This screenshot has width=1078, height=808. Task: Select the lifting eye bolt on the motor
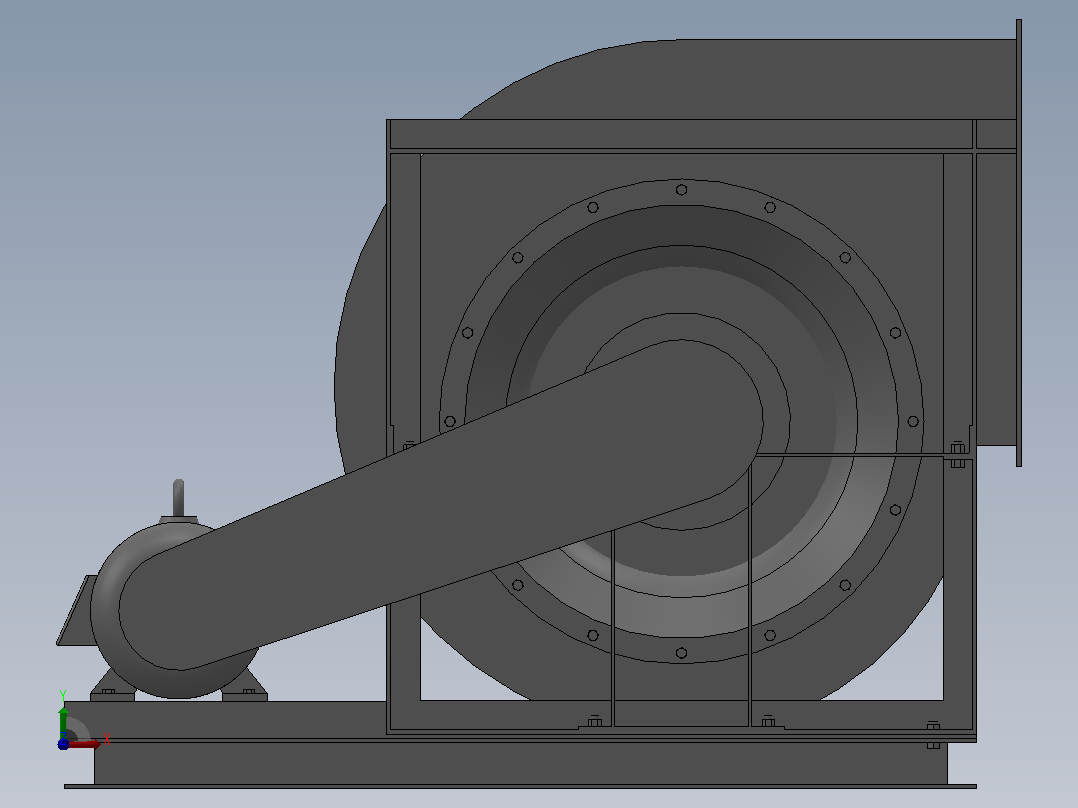tap(179, 499)
